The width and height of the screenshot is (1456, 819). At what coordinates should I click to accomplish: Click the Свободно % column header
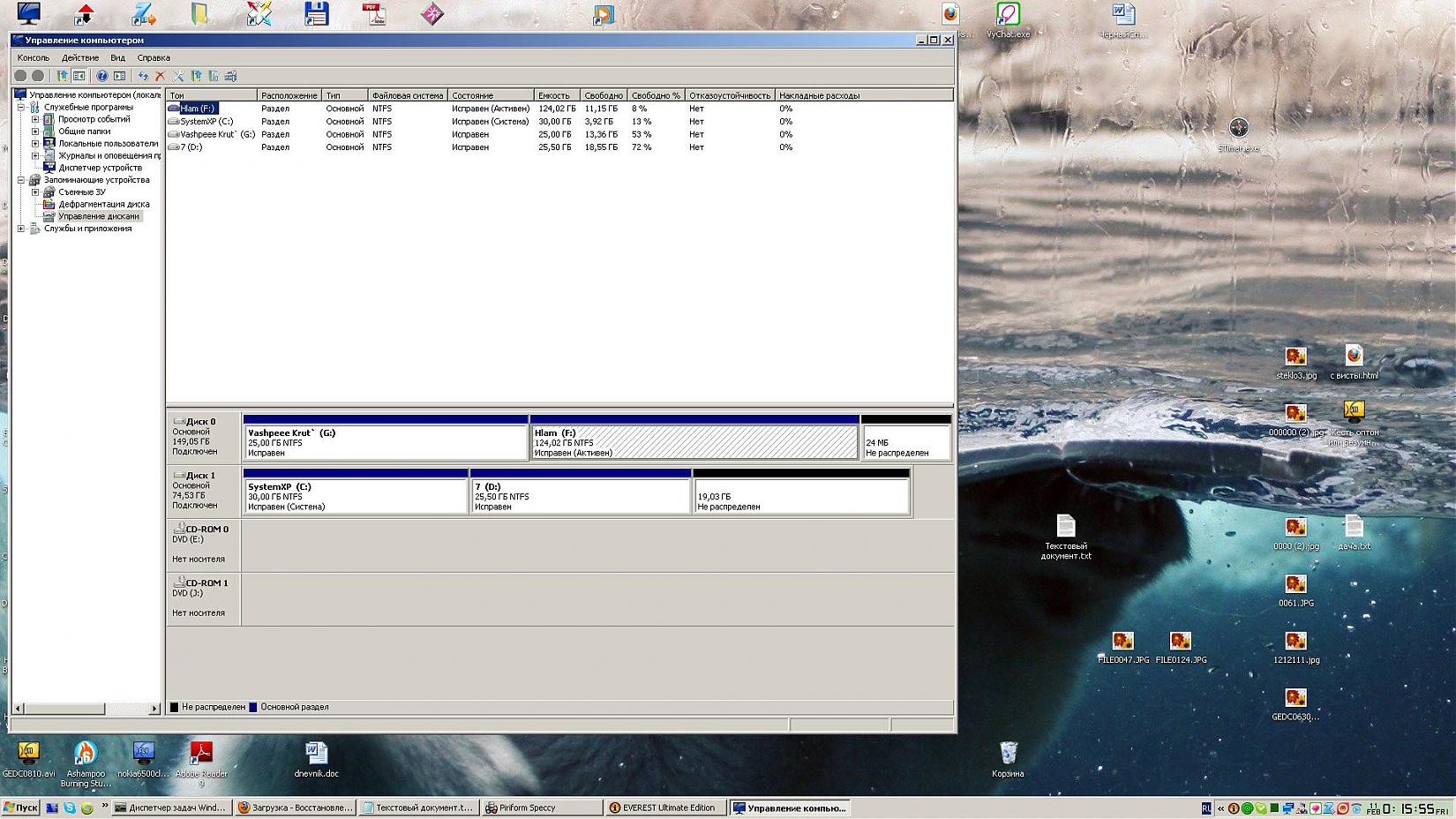coord(655,95)
